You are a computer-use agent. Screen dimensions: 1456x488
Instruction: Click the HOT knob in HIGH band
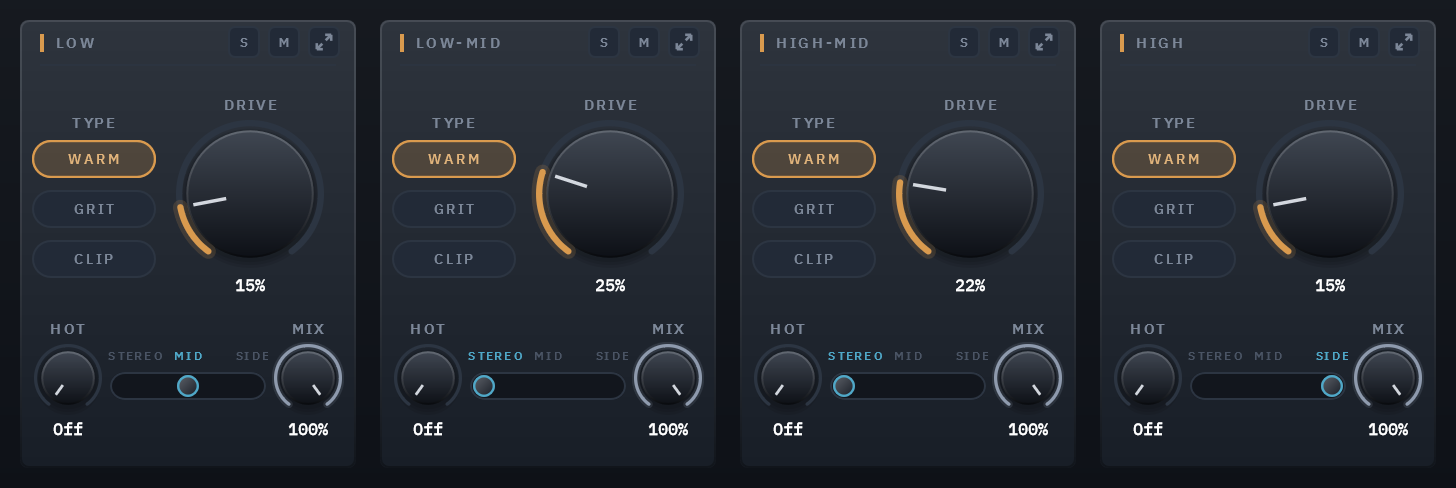coord(1148,378)
